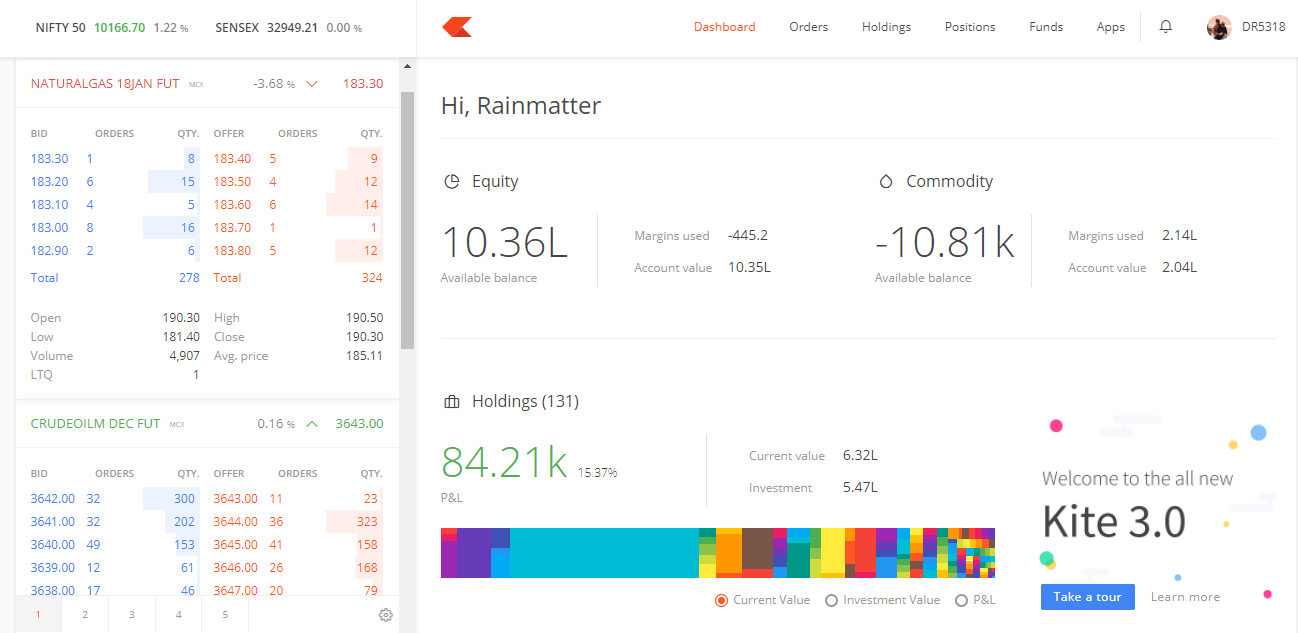The image size is (1298, 633).
Task: Click the Hi, Rainmatter greeting
Action: [x=521, y=106]
